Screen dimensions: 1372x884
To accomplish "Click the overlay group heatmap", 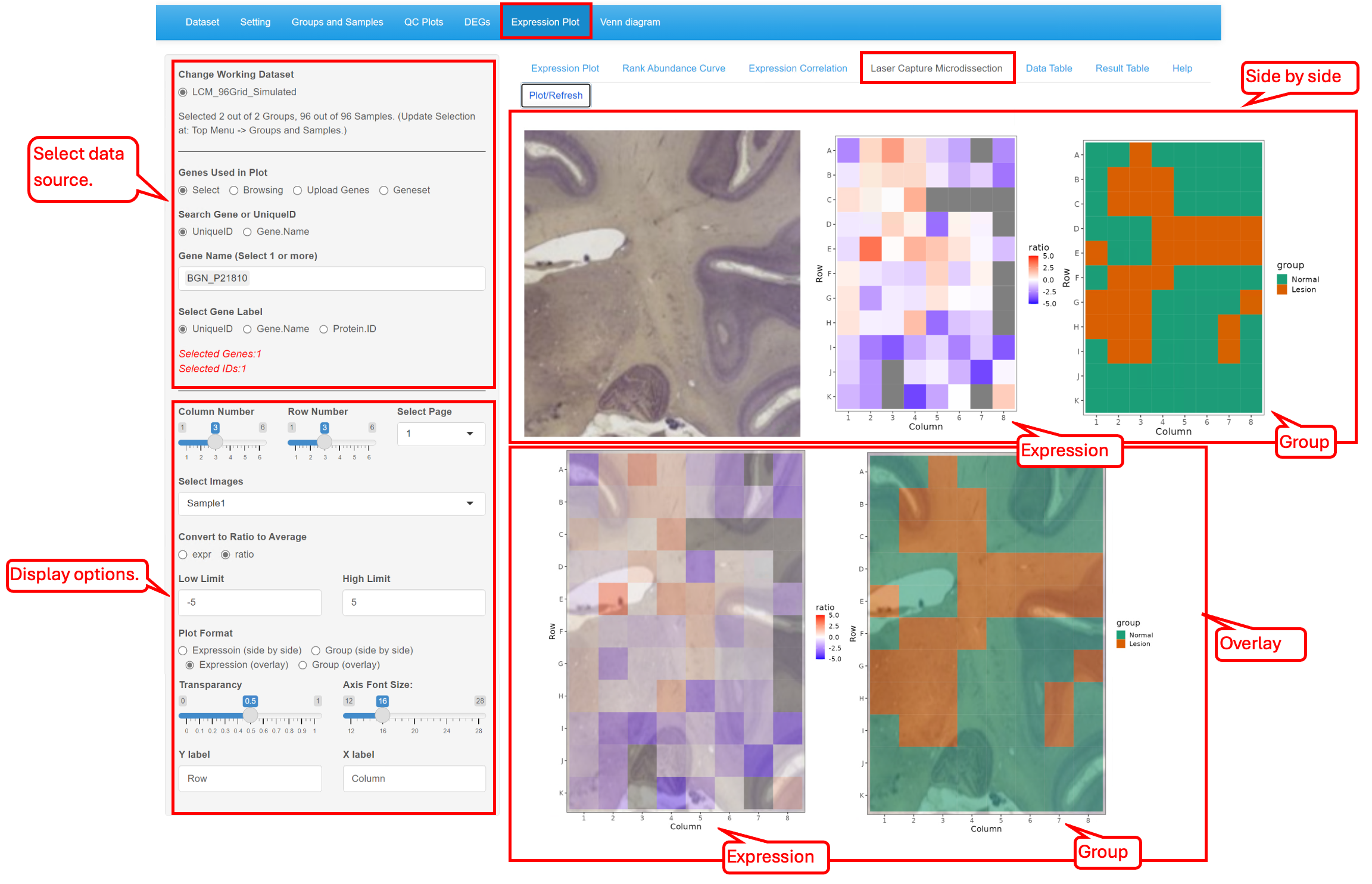I will [x=987, y=633].
